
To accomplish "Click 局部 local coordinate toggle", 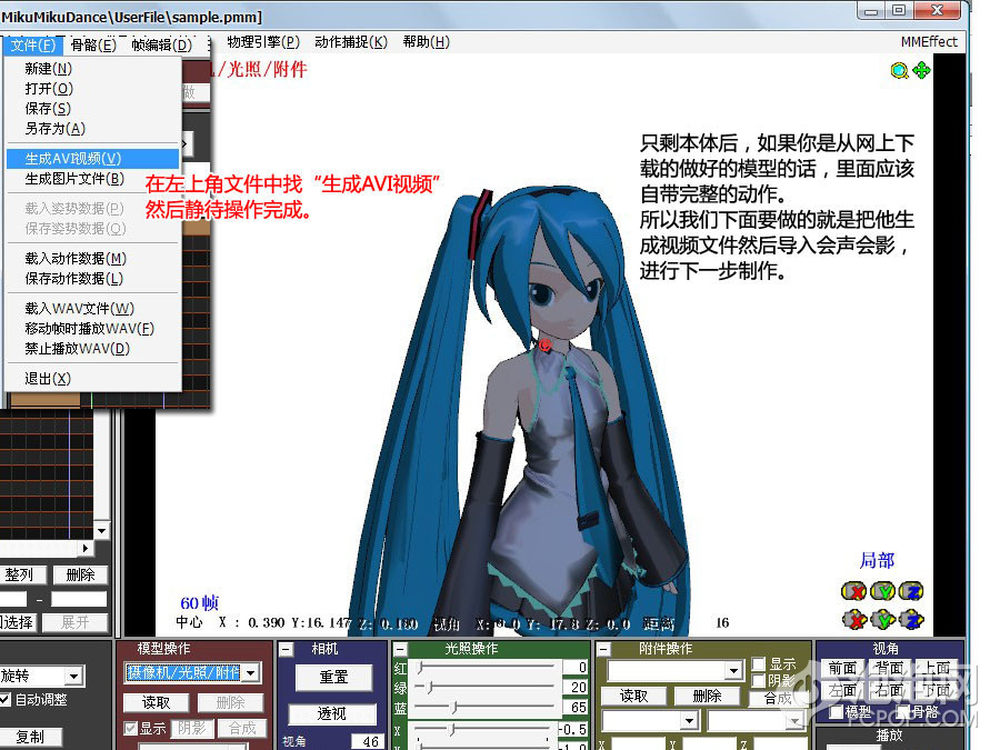I will point(877,561).
